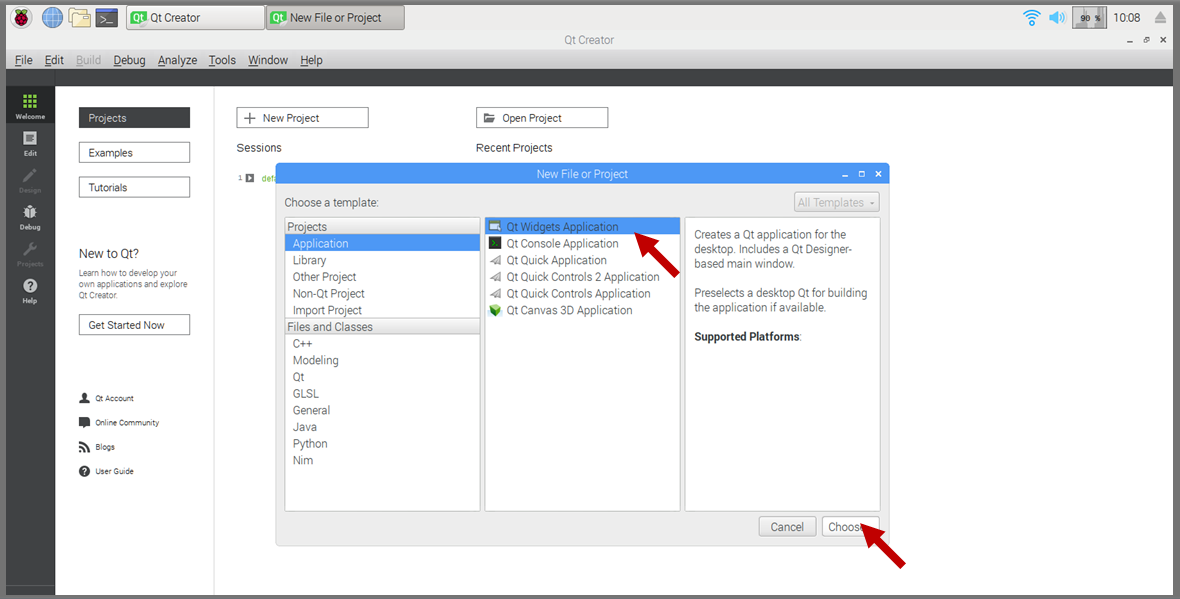Select the Projects welcome tab
The image size is (1180, 599).
pyautogui.click(x=134, y=117)
